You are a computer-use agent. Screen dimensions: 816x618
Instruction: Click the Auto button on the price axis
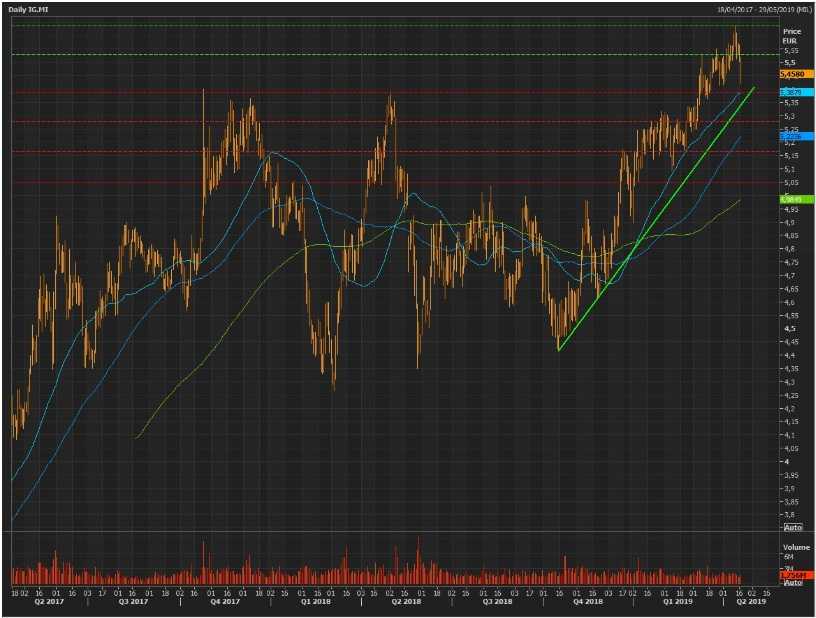click(x=793, y=527)
